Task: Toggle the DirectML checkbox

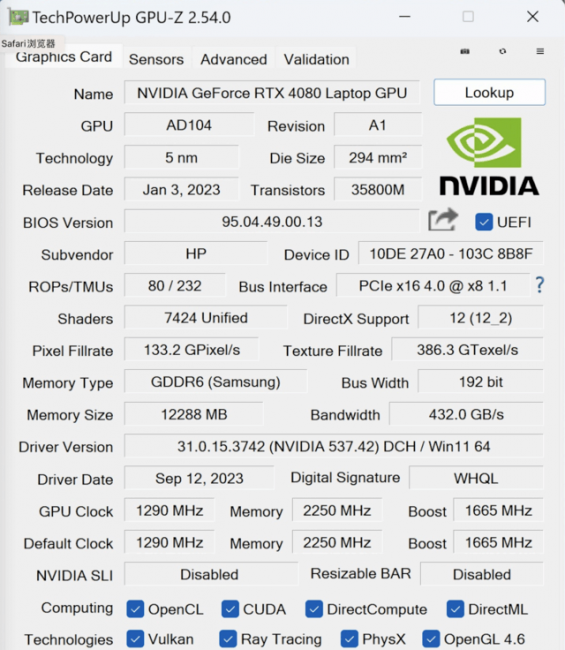Action: tap(455, 609)
